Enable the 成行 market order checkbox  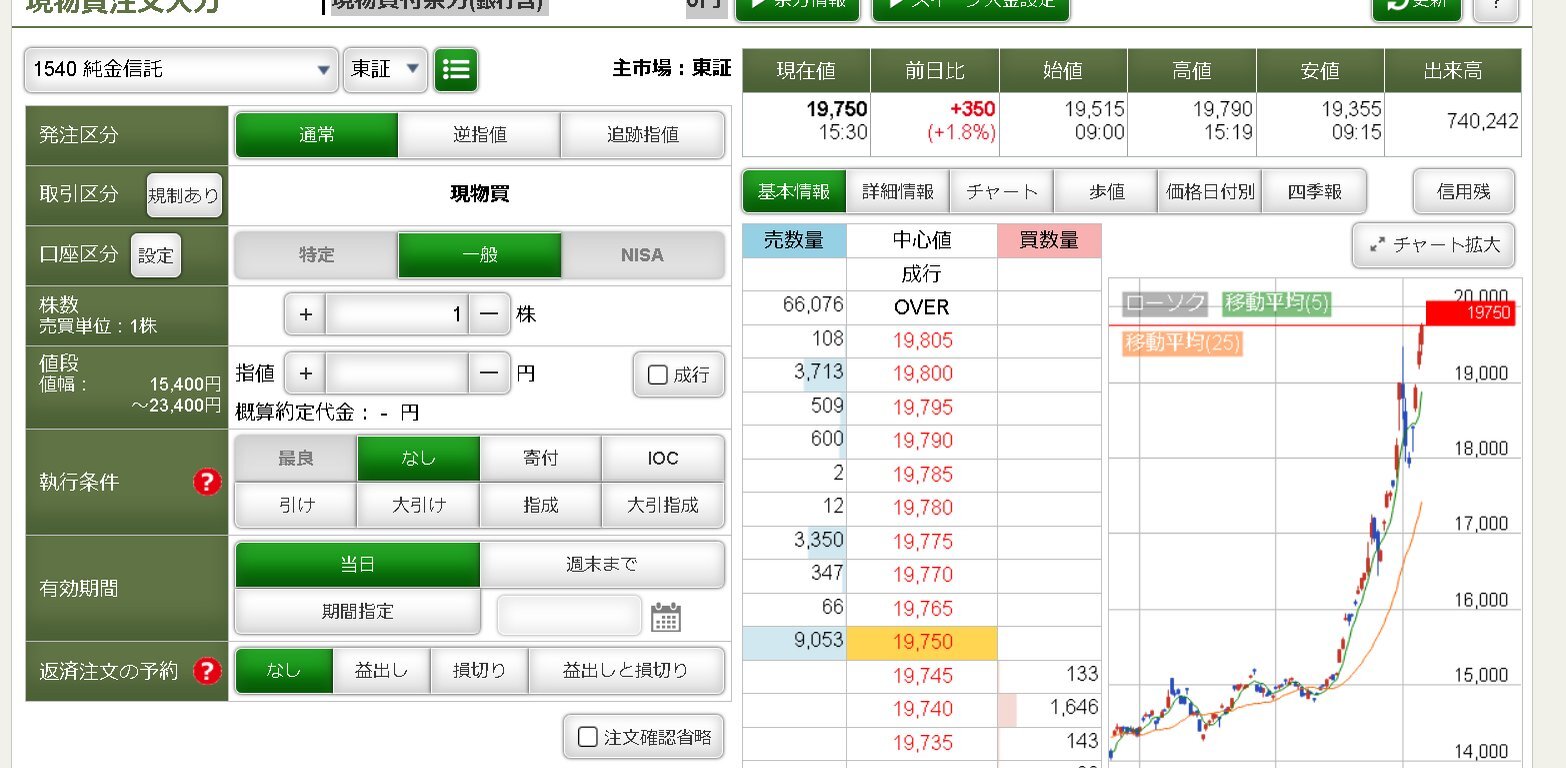(659, 375)
